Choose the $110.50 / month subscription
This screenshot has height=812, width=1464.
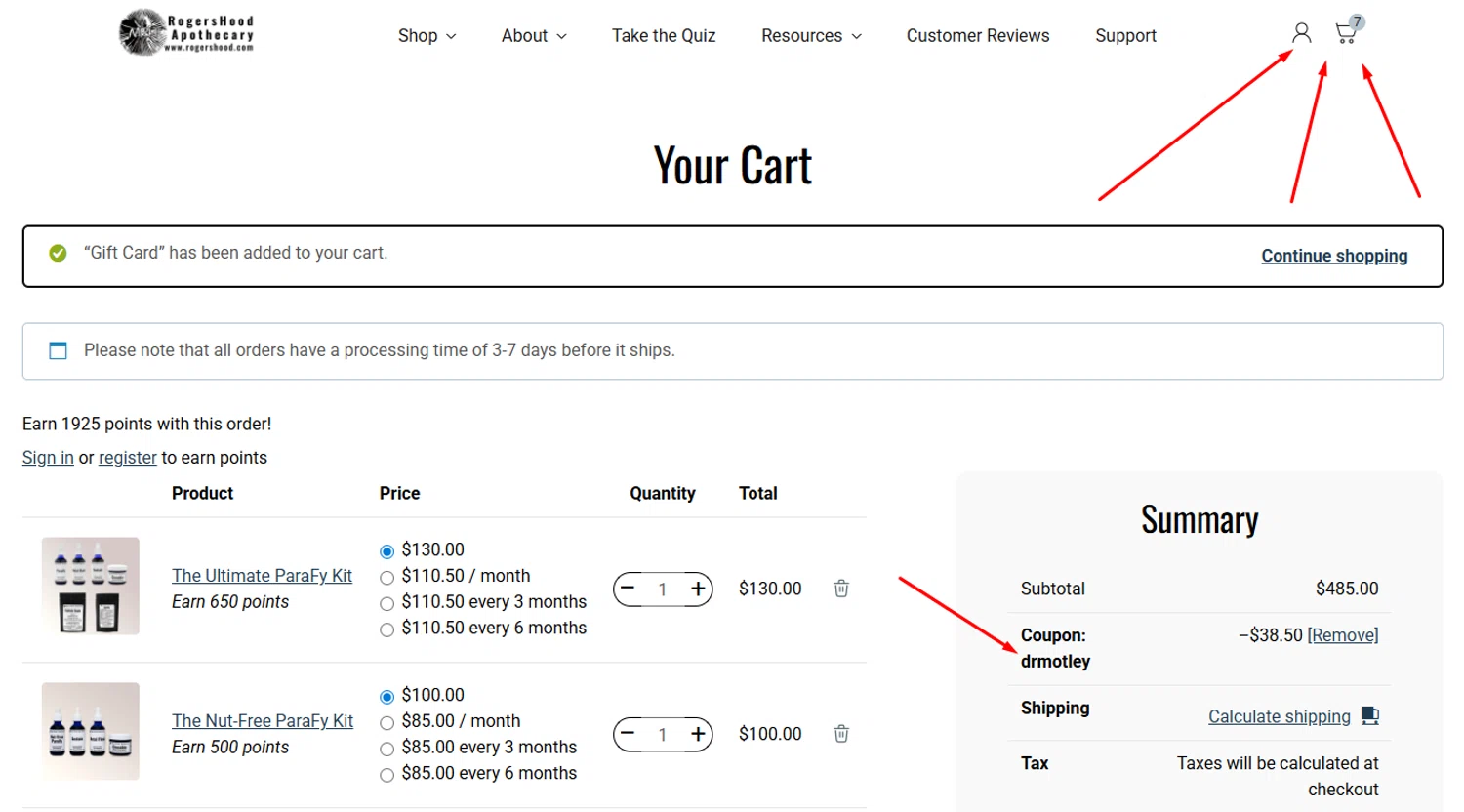pos(387,578)
